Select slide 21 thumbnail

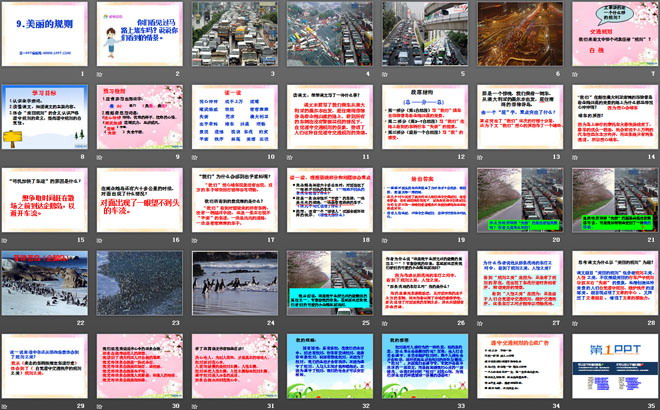pyautogui.click(x=615, y=200)
